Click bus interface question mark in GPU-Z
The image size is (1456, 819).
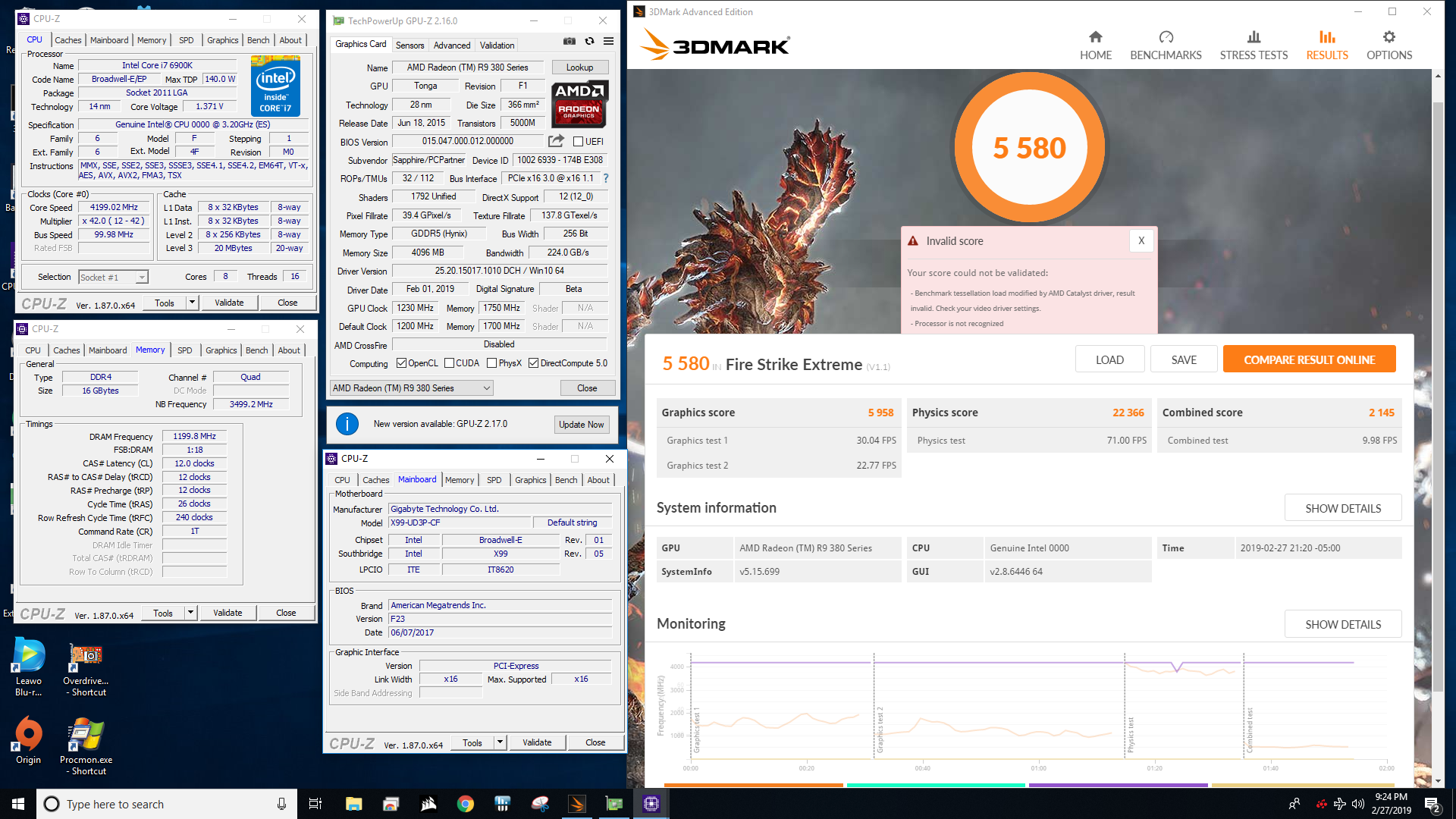[605, 178]
